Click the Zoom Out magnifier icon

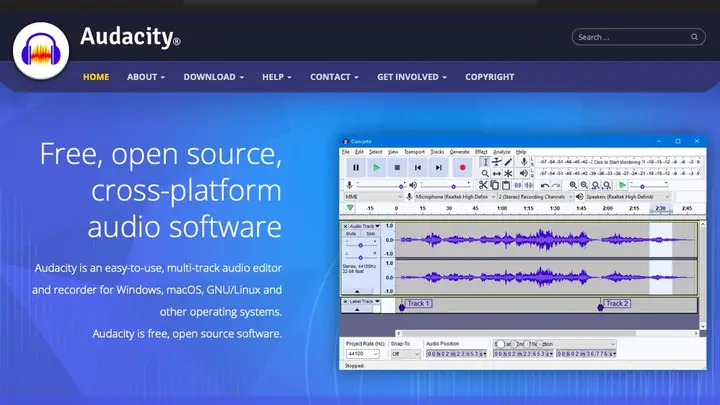tap(584, 185)
